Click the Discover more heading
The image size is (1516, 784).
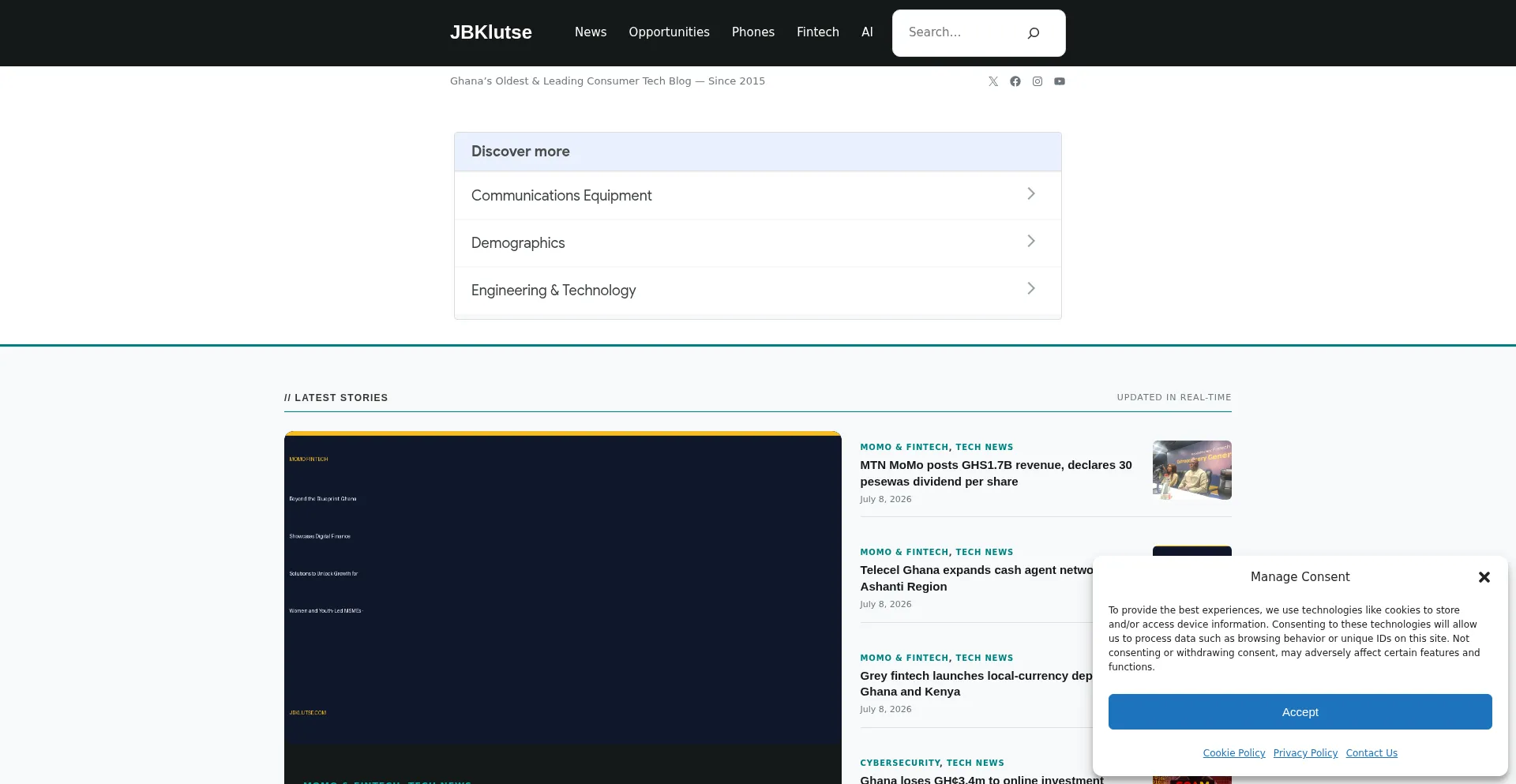click(x=520, y=152)
